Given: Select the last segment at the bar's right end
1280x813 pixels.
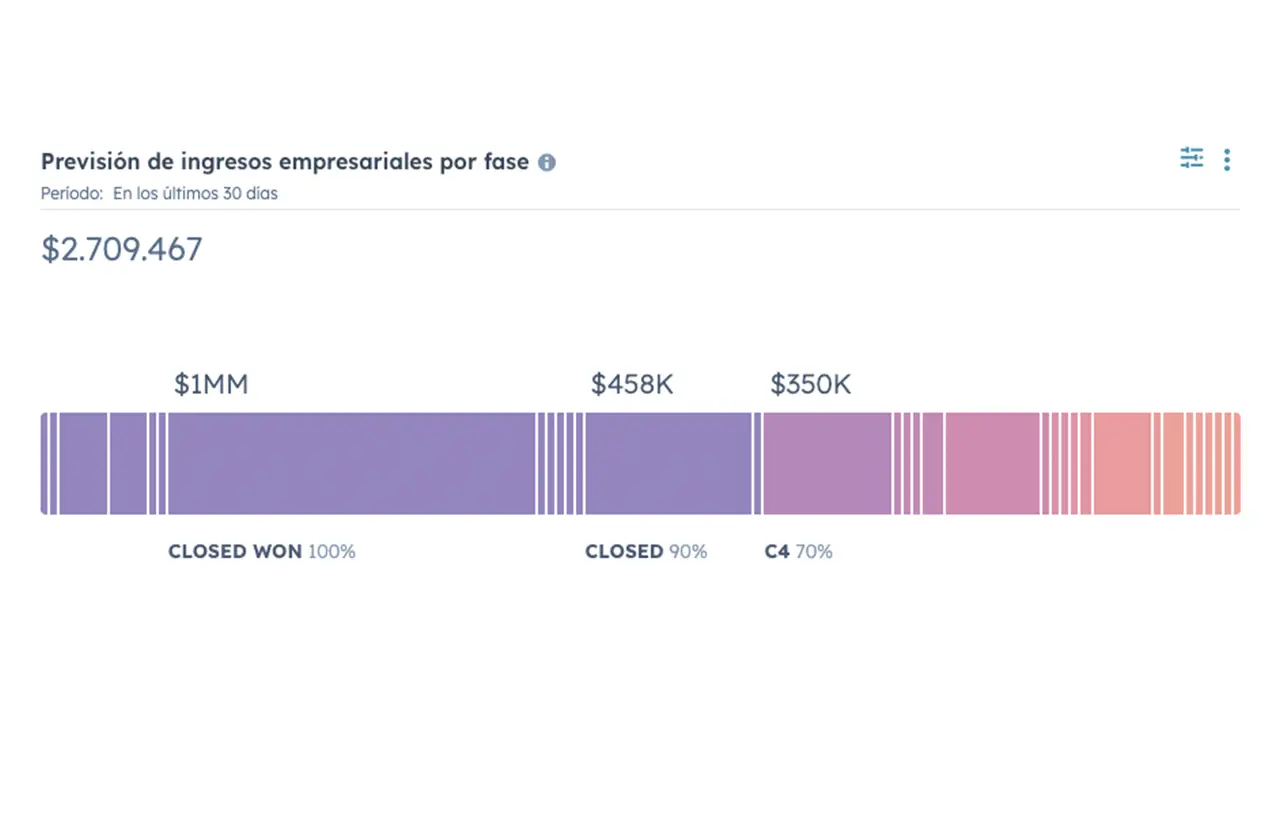Looking at the screenshot, I should (1237, 464).
